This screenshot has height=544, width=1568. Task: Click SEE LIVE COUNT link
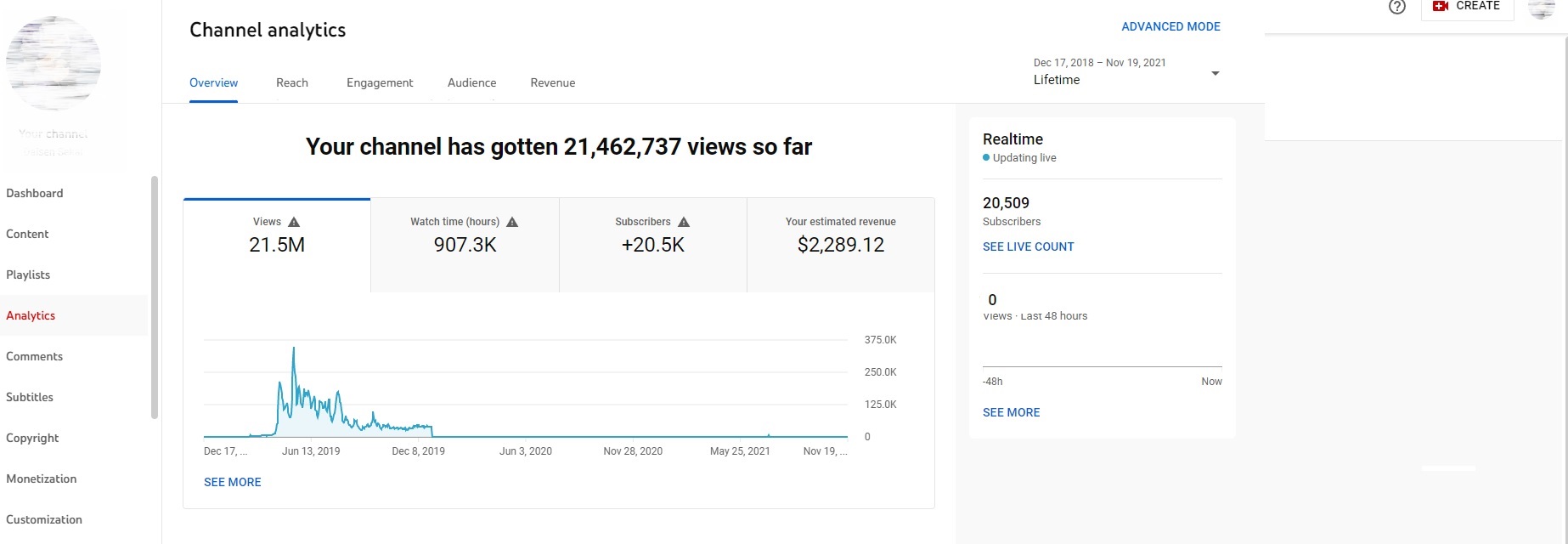1029,246
